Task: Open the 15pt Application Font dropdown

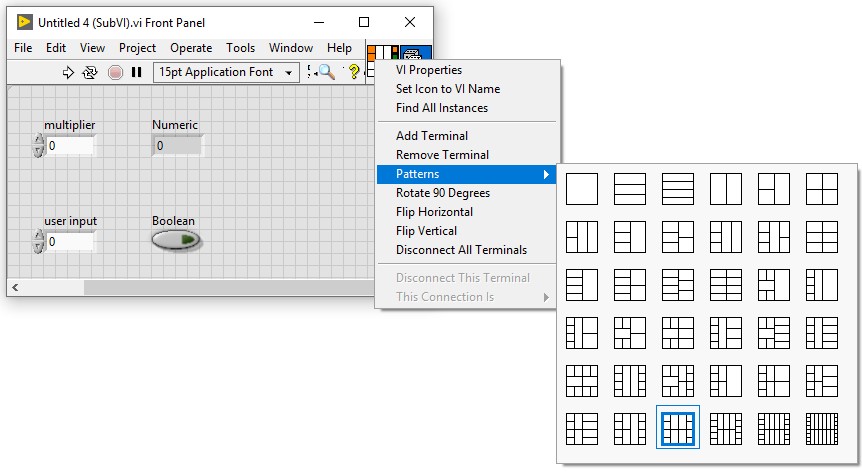Action: [x=226, y=72]
